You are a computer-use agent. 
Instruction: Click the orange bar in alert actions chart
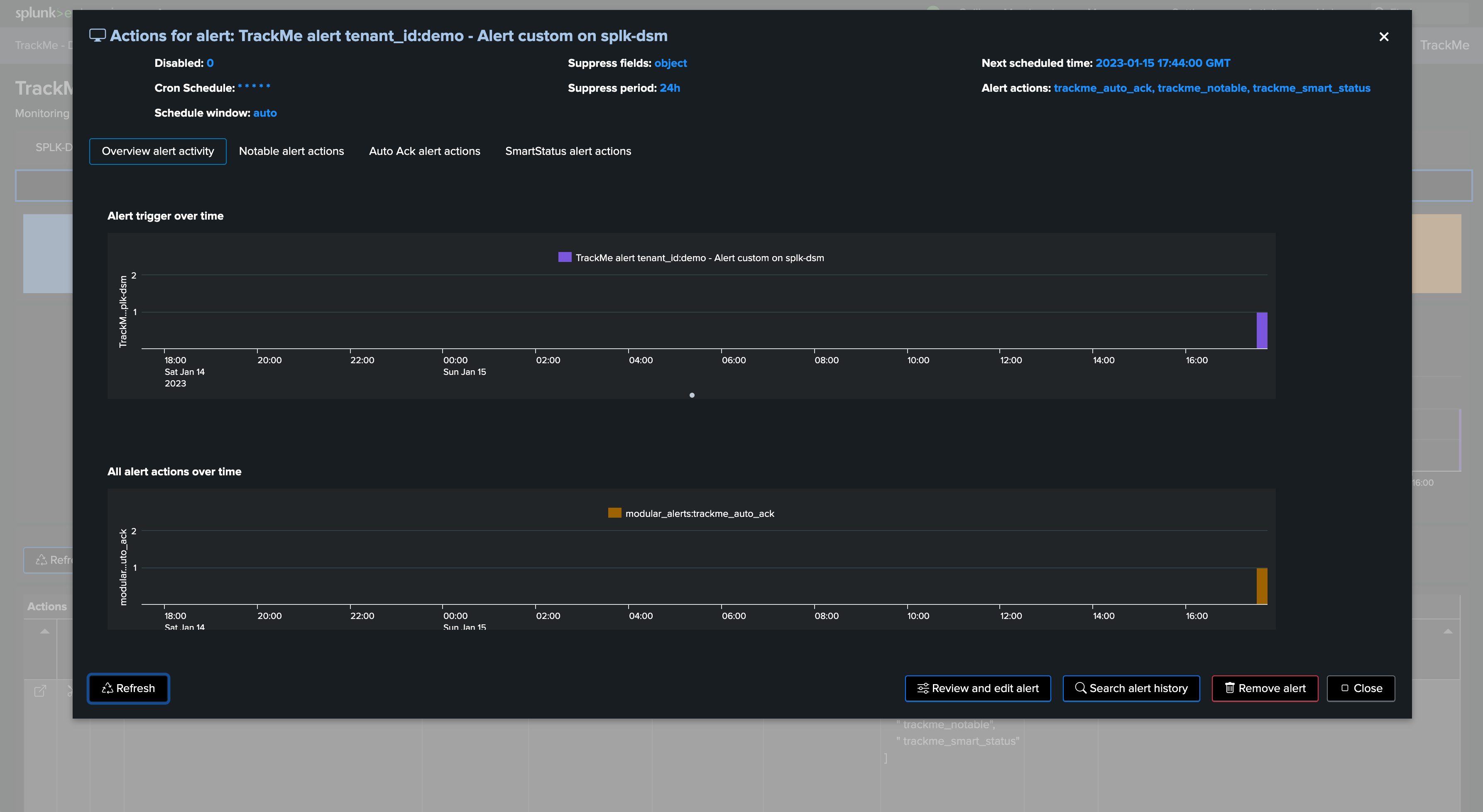(x=1262, y=586)
